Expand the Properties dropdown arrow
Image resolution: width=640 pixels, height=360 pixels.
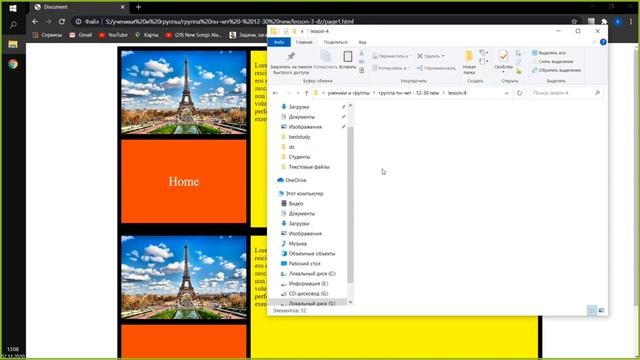503,72
